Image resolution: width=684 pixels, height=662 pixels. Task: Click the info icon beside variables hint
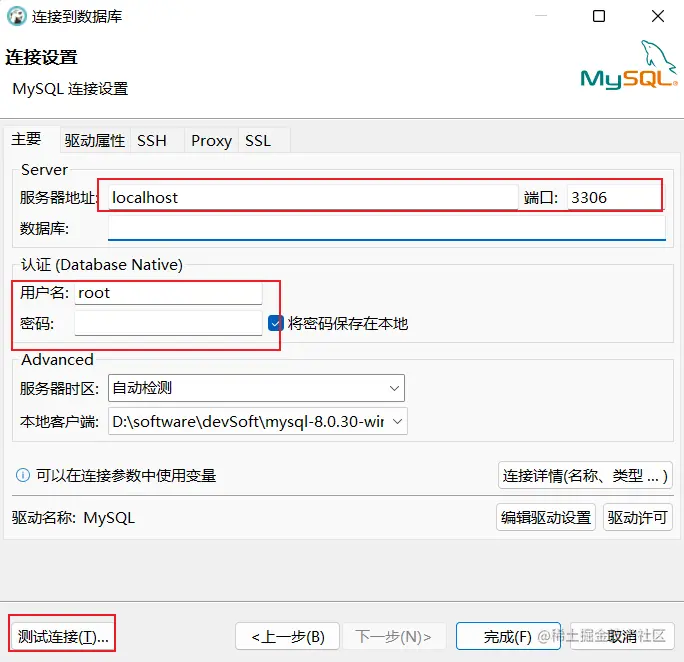(x=23, y=475)
